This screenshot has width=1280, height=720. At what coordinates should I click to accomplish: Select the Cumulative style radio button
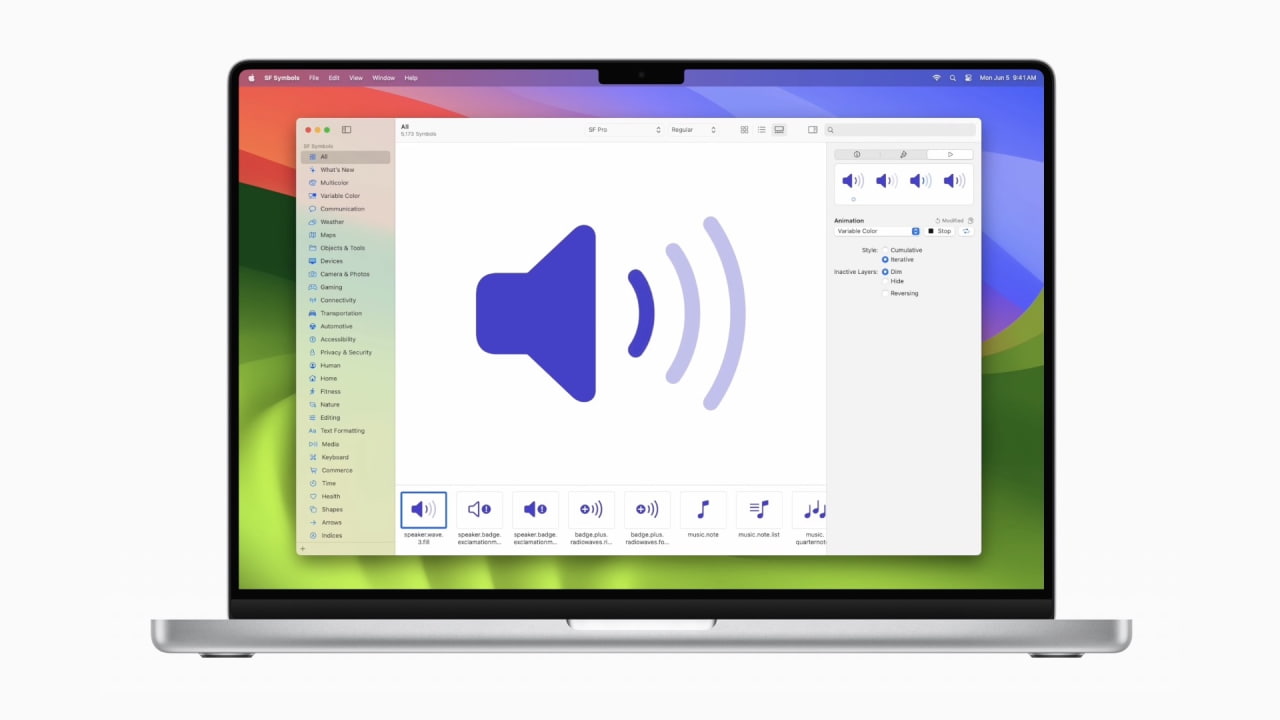(x=885, y=250)
